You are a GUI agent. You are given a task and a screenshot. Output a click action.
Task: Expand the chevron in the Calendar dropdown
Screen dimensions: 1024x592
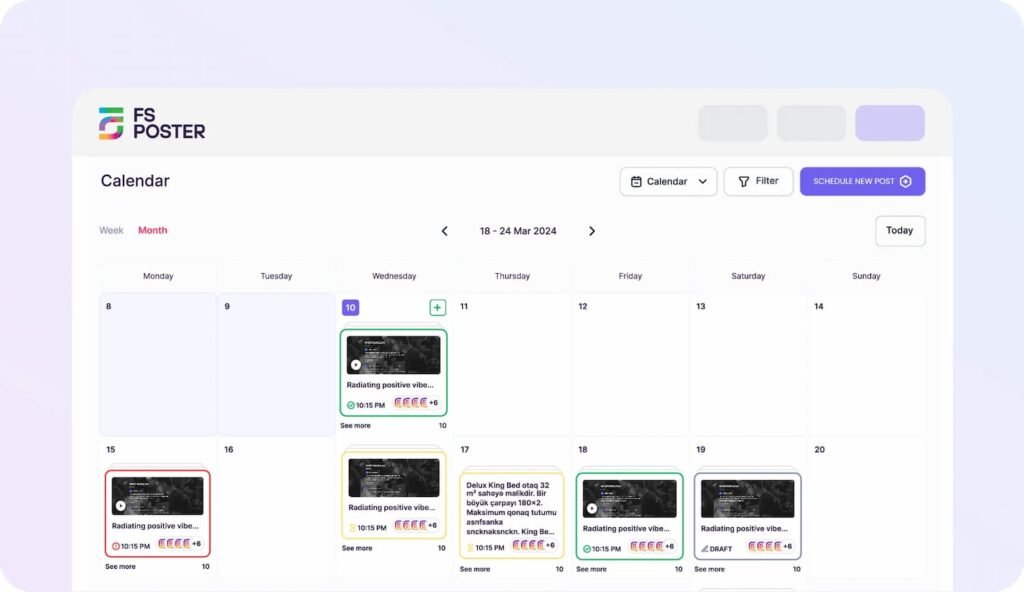pyautogui.click(x=703, y=182)
